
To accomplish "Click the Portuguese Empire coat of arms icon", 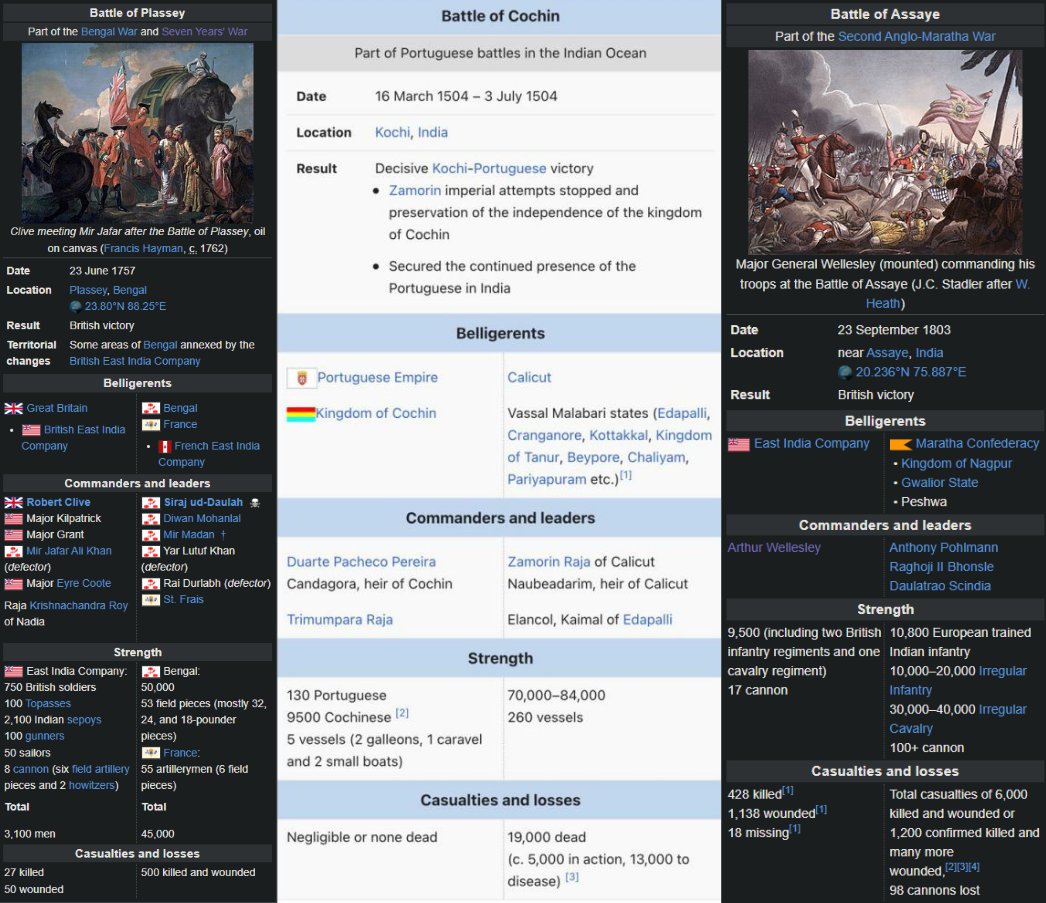I will pos(301,378).
